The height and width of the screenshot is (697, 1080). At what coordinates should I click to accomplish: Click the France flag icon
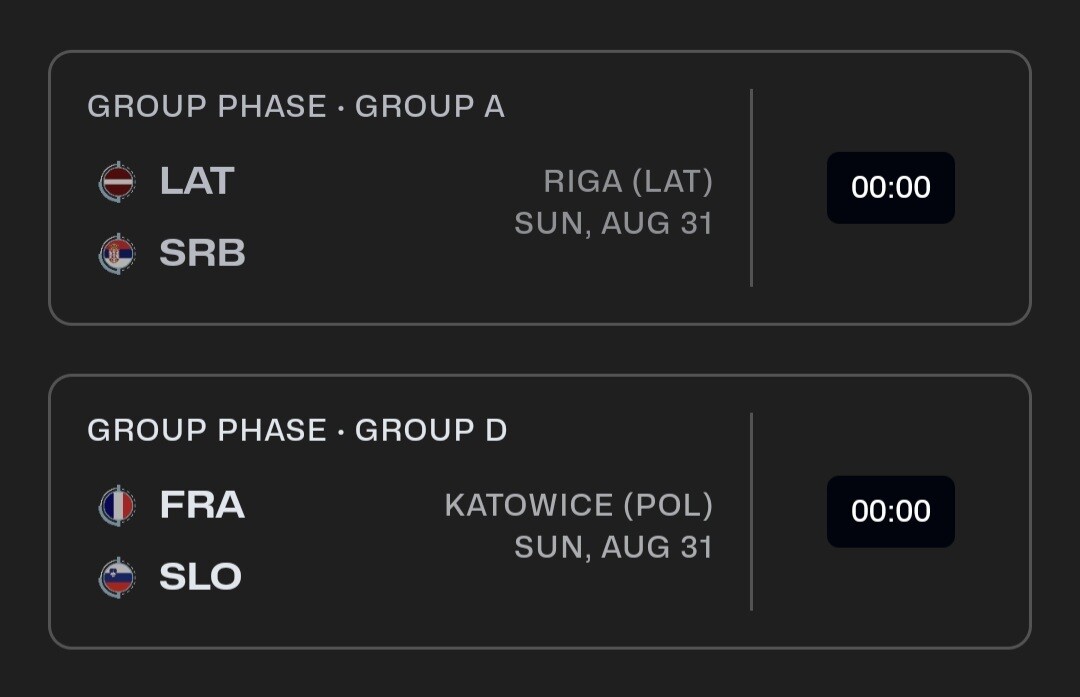point(117,505)
